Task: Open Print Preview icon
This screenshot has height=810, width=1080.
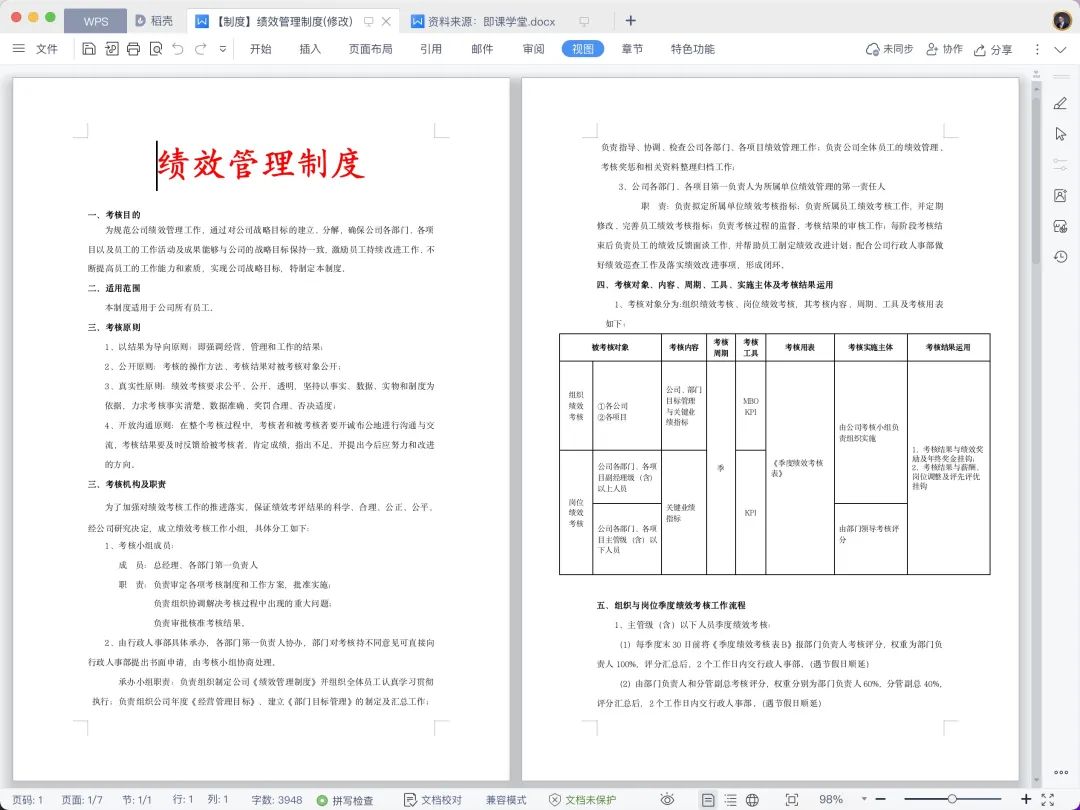Action: (156, 49)
